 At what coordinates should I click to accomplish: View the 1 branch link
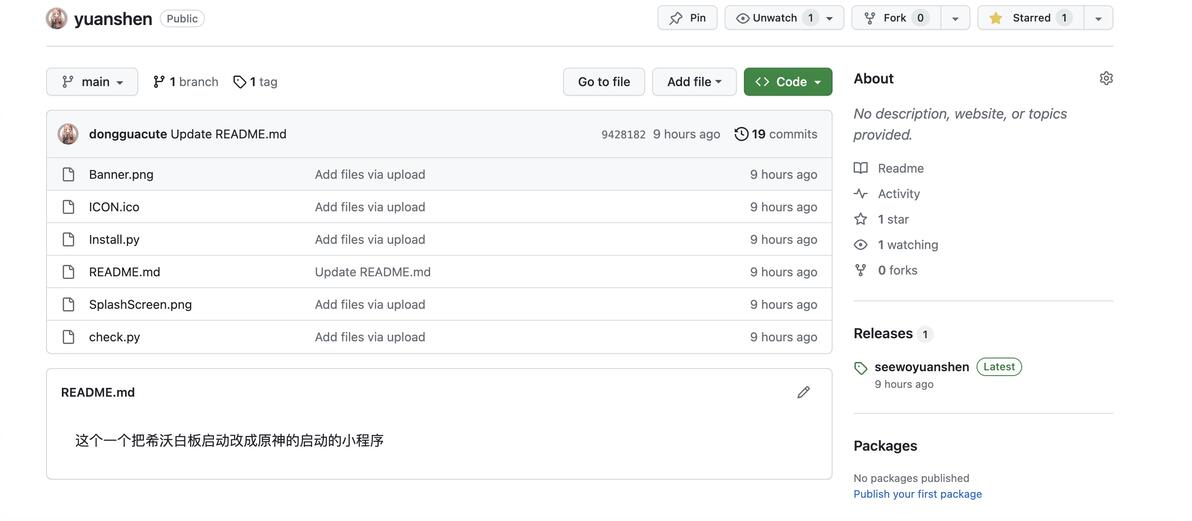point(185,82)
